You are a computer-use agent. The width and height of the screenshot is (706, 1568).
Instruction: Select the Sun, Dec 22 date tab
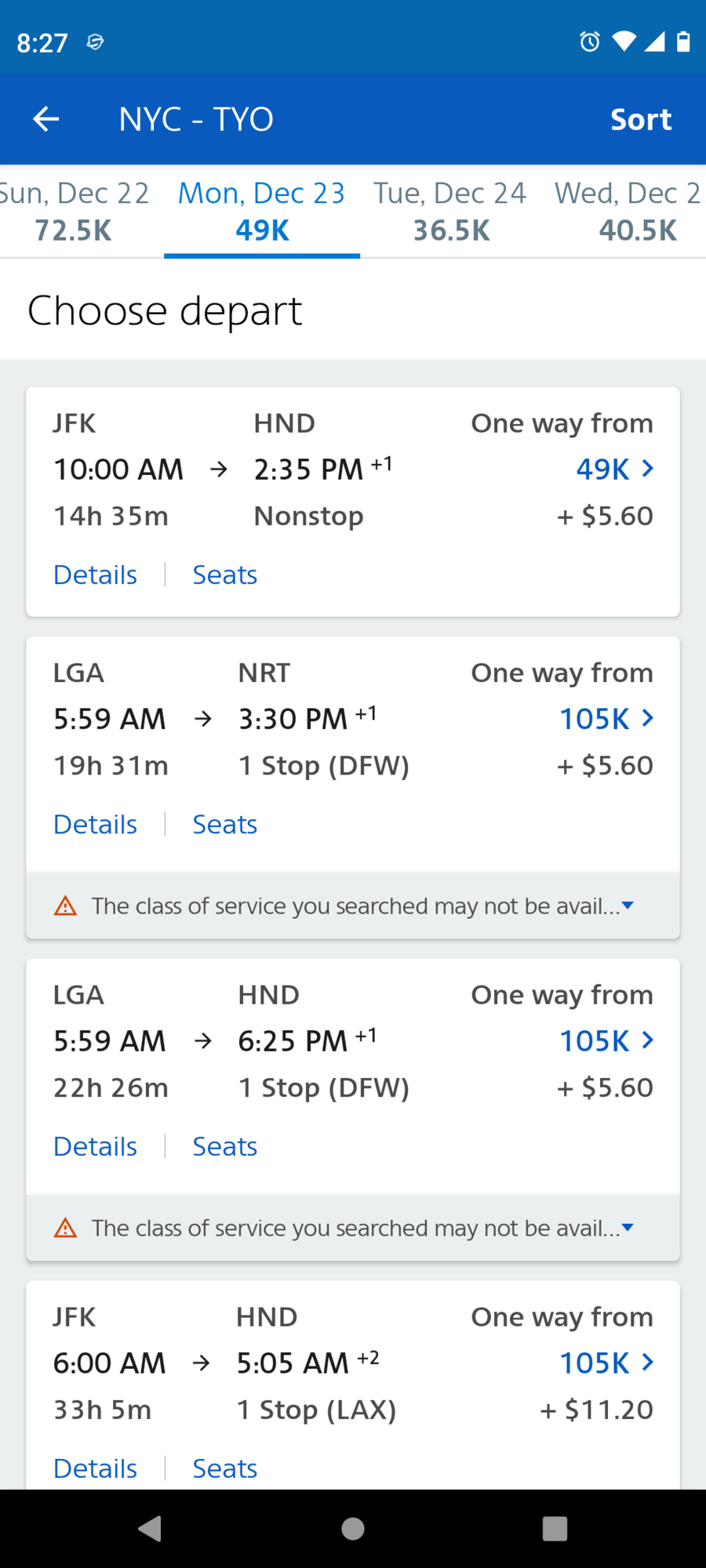click(x=75, y=212)
